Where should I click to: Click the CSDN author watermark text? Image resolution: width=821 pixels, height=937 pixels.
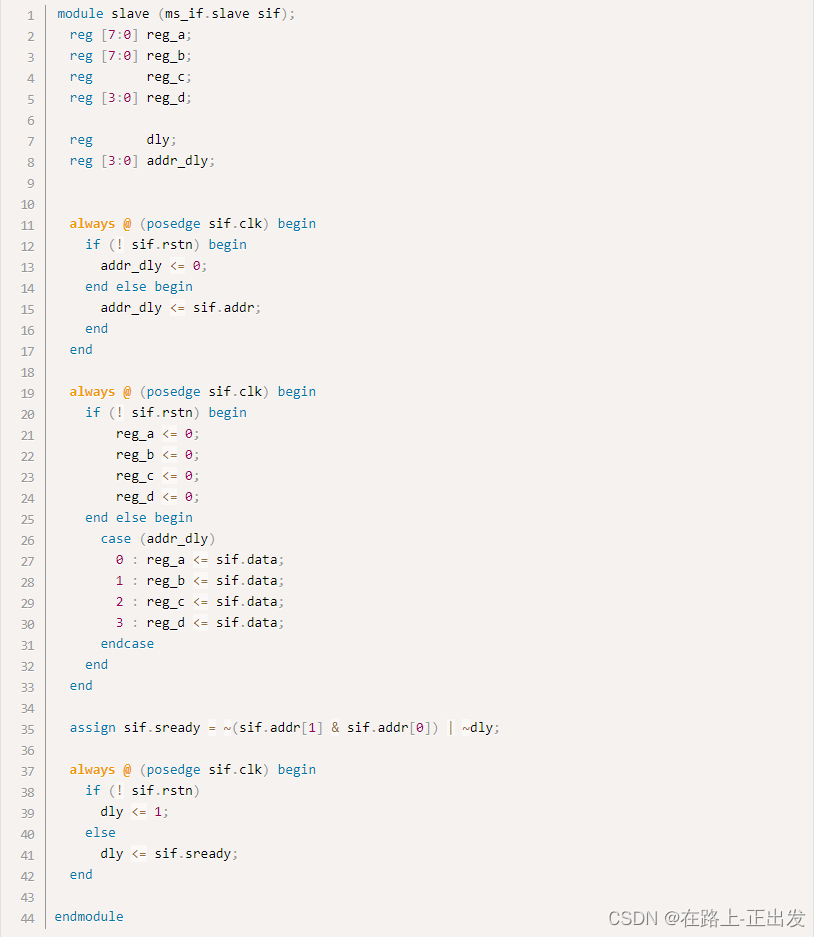pos(707,918)
